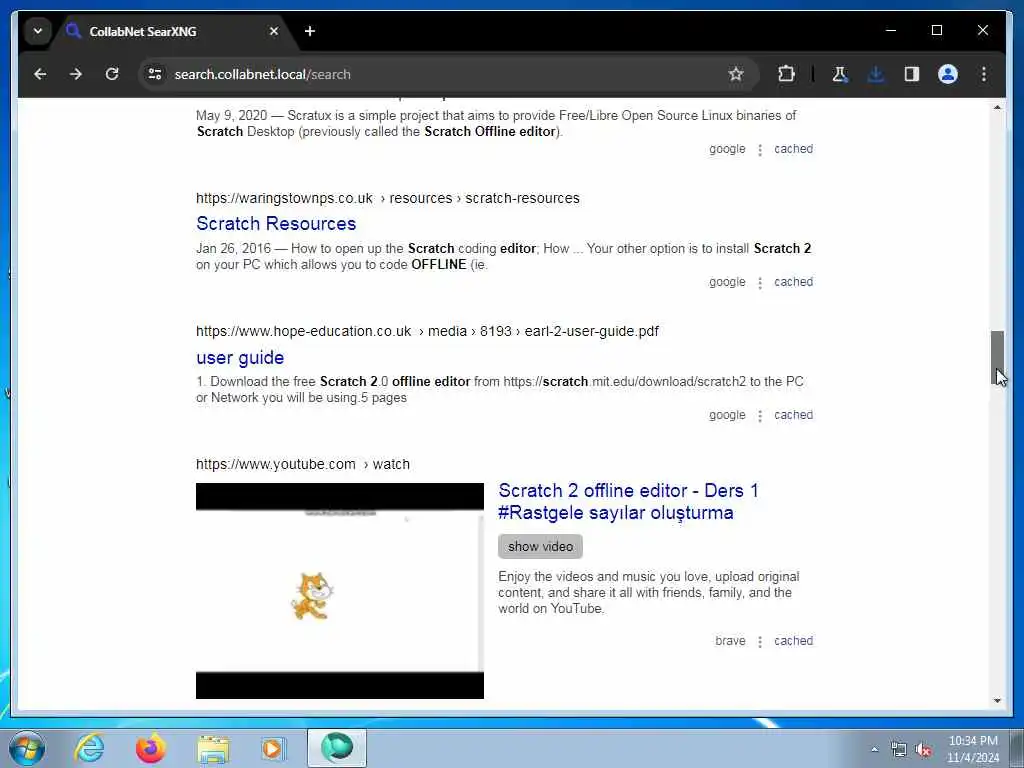Viewport: 1024px width, 768px height.
Task: Click the page scrollbar thumb
Action: (997, 358)
